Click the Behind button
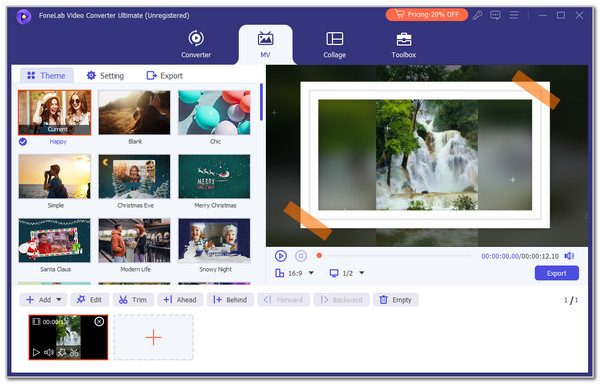 230,299
